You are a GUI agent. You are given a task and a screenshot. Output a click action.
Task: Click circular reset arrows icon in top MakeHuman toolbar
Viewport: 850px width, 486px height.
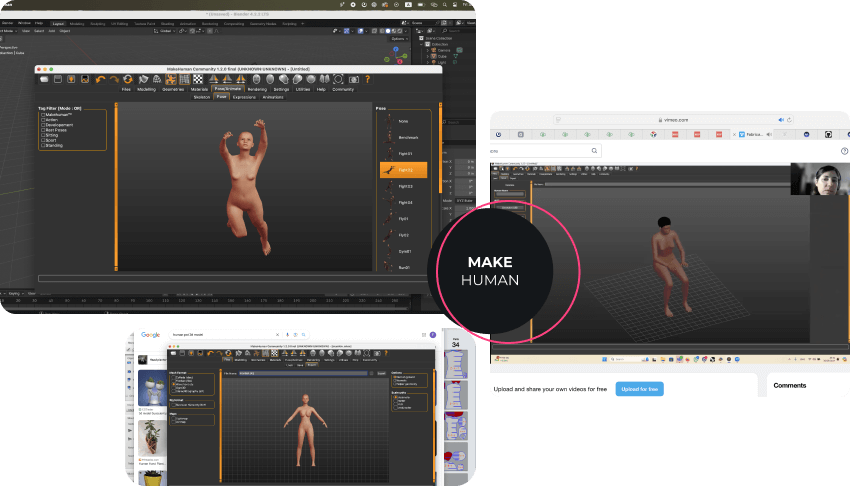[x=128, y=80]
